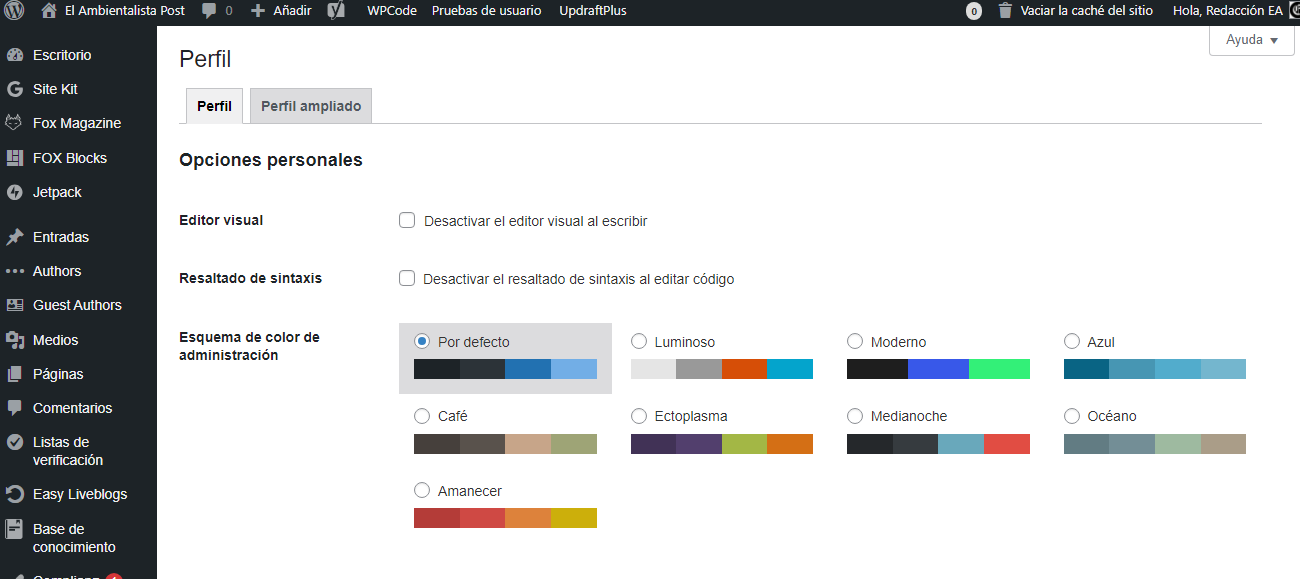
Task: Click the WordPress logo icon in admin bar
Action: tap(14, 11)
